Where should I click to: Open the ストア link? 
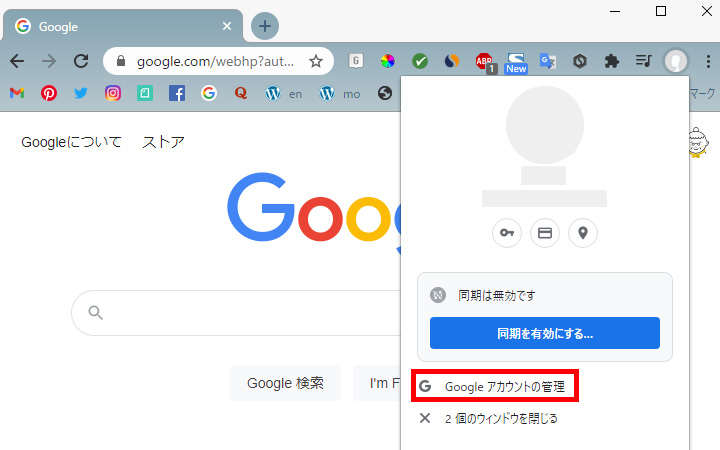pyautogui.click(x=163, y=142)
